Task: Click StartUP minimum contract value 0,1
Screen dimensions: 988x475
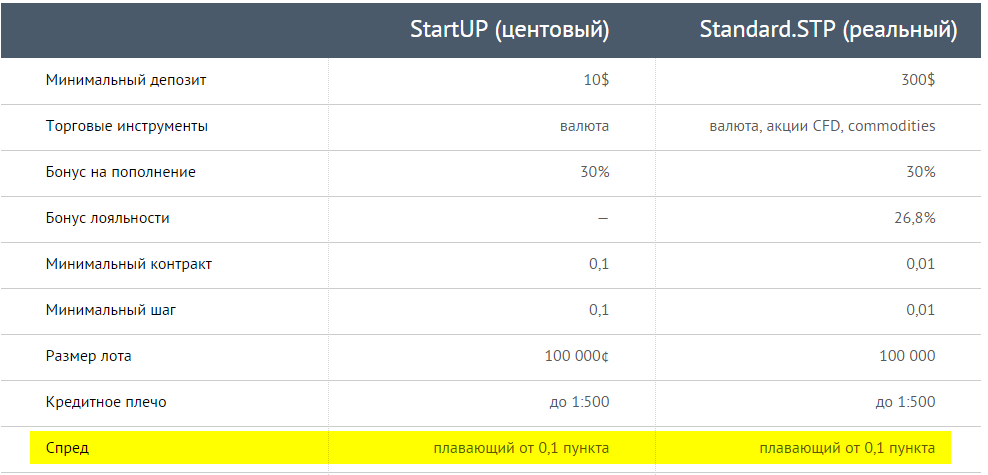Action: pyautogui.click(x=599, y=264)
